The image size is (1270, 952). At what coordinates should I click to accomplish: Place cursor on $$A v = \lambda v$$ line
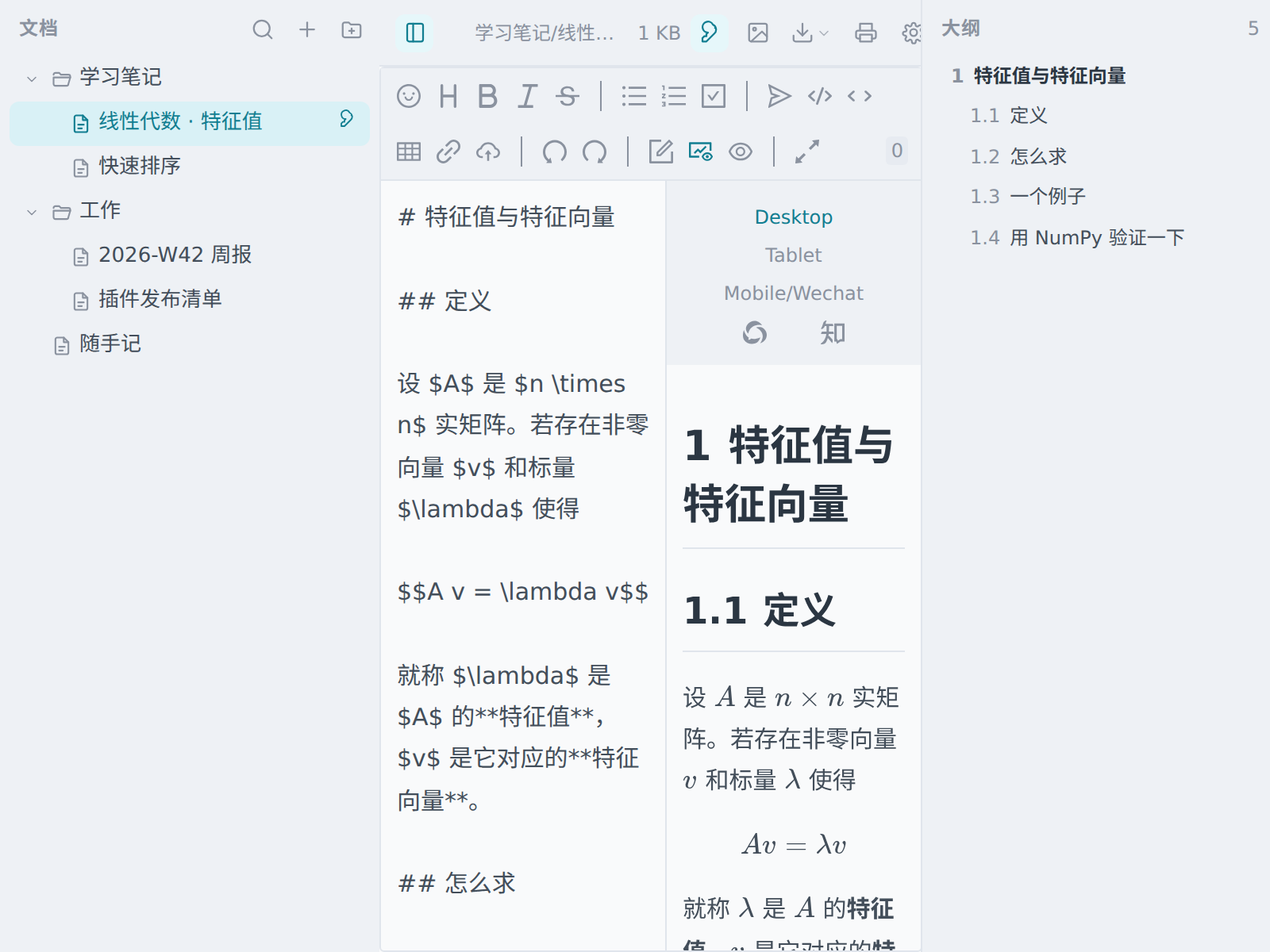(523, 592)
